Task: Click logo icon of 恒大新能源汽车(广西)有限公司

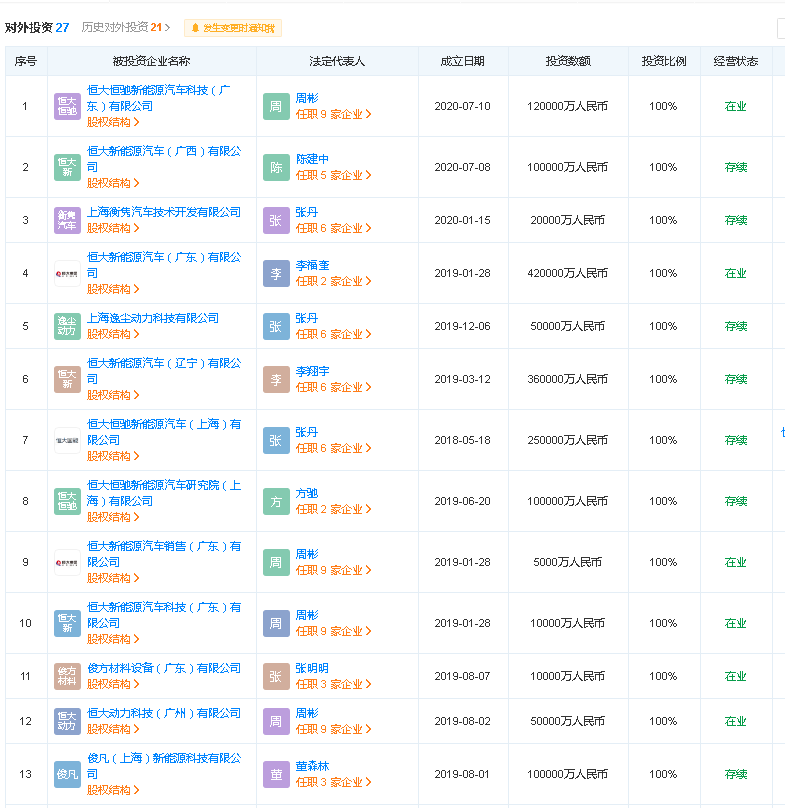Action: click(x=67, y=167)
